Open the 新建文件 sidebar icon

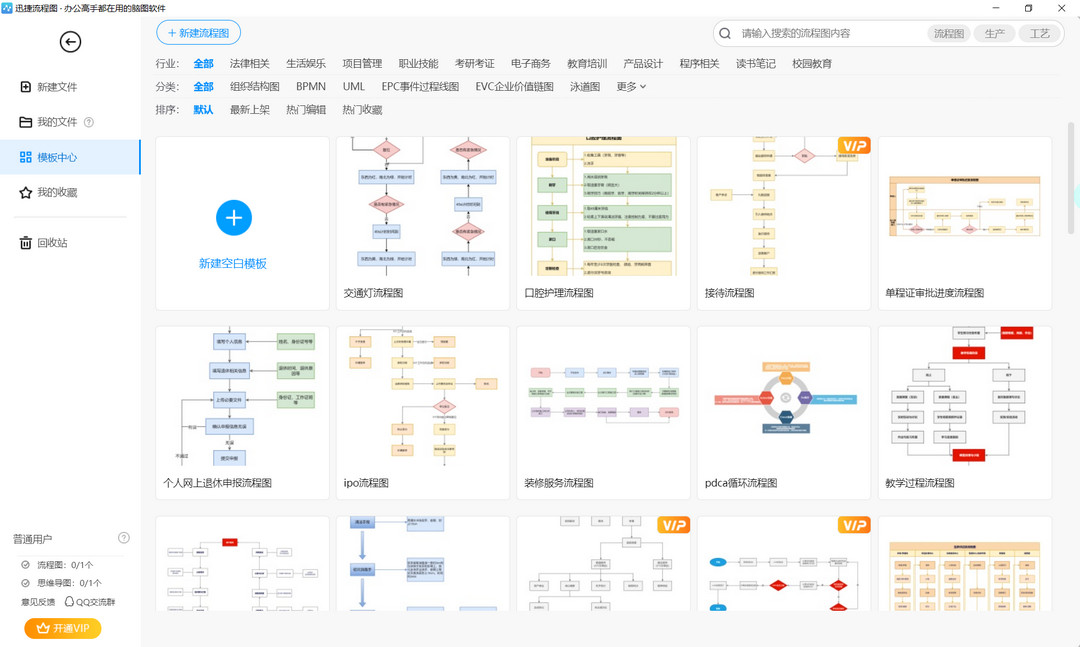coord(26,86)
